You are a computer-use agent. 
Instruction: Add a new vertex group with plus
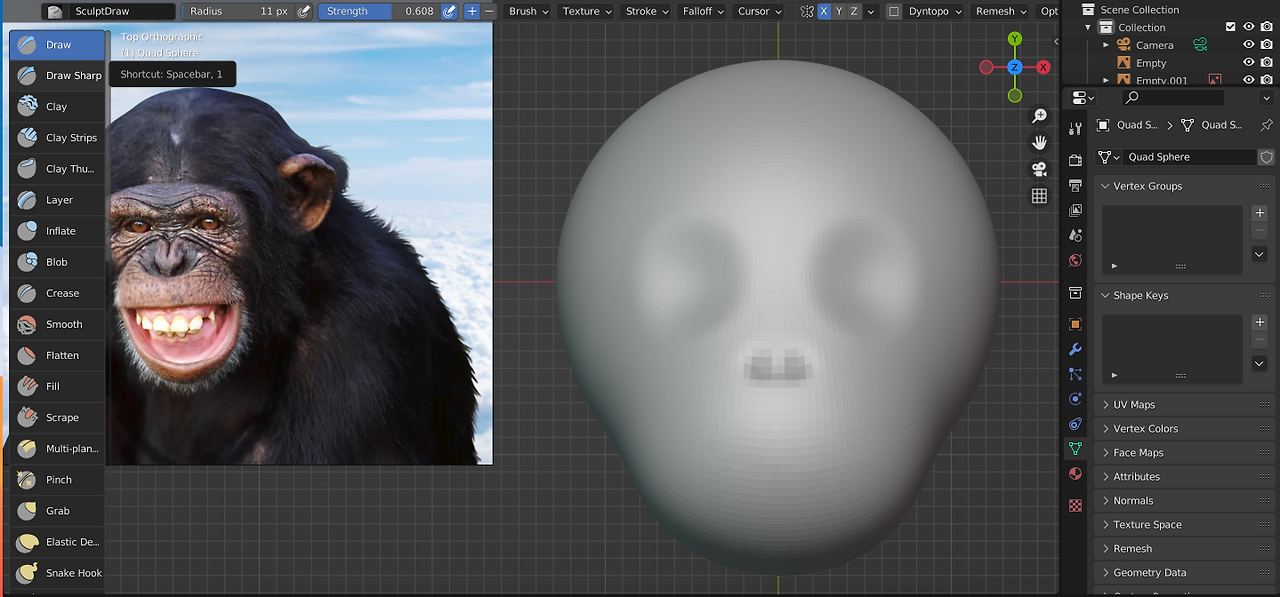pyautogui.click(x=1259, y=213)
